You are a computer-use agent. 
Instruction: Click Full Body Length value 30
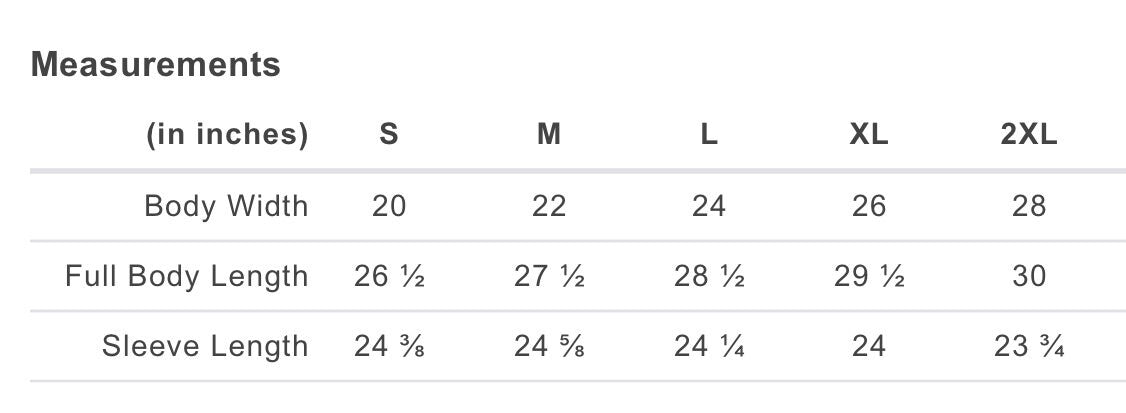[x=1029, y=276]
